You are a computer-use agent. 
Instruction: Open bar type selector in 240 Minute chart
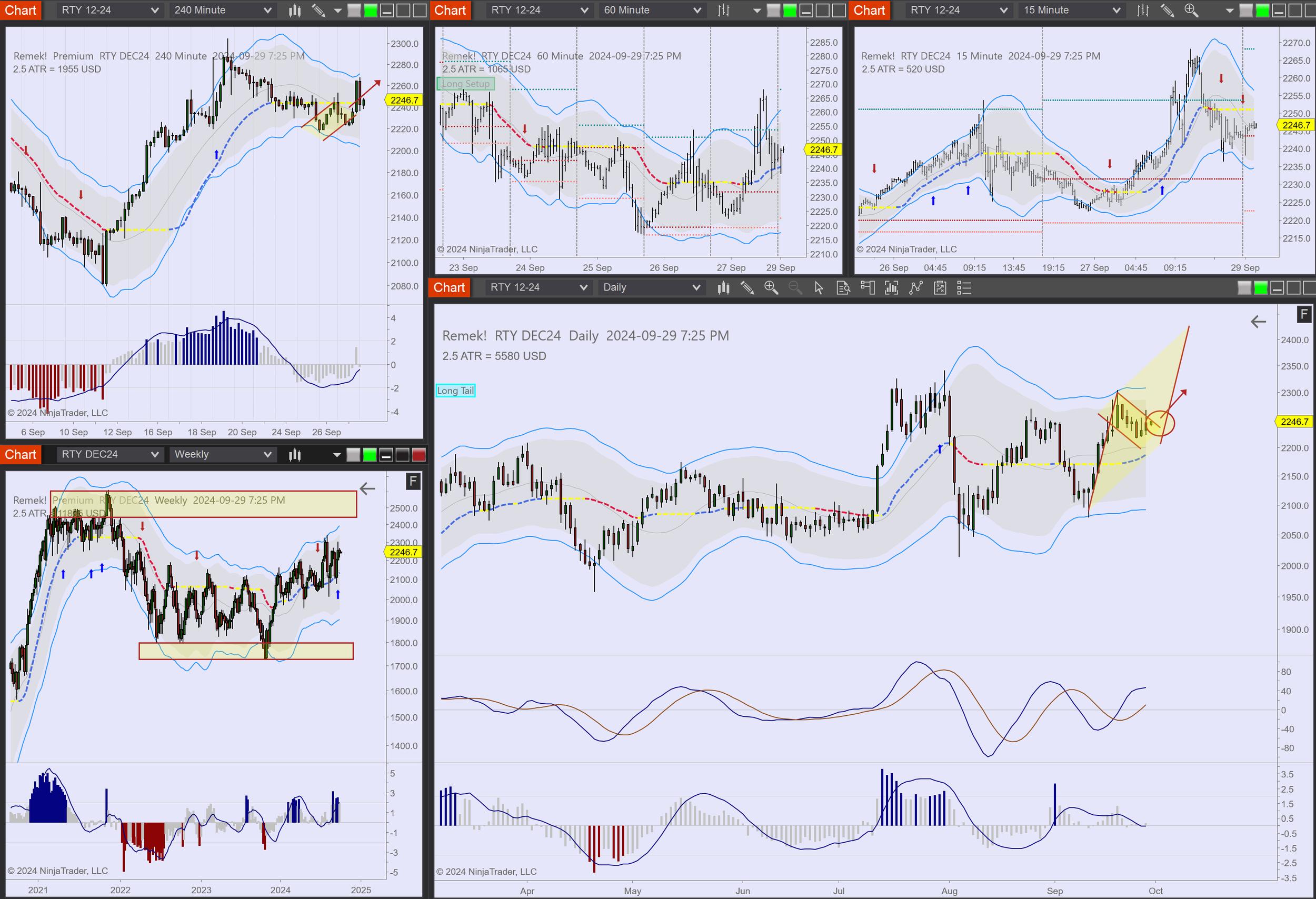pyautogui.click(x=294, y=10)
